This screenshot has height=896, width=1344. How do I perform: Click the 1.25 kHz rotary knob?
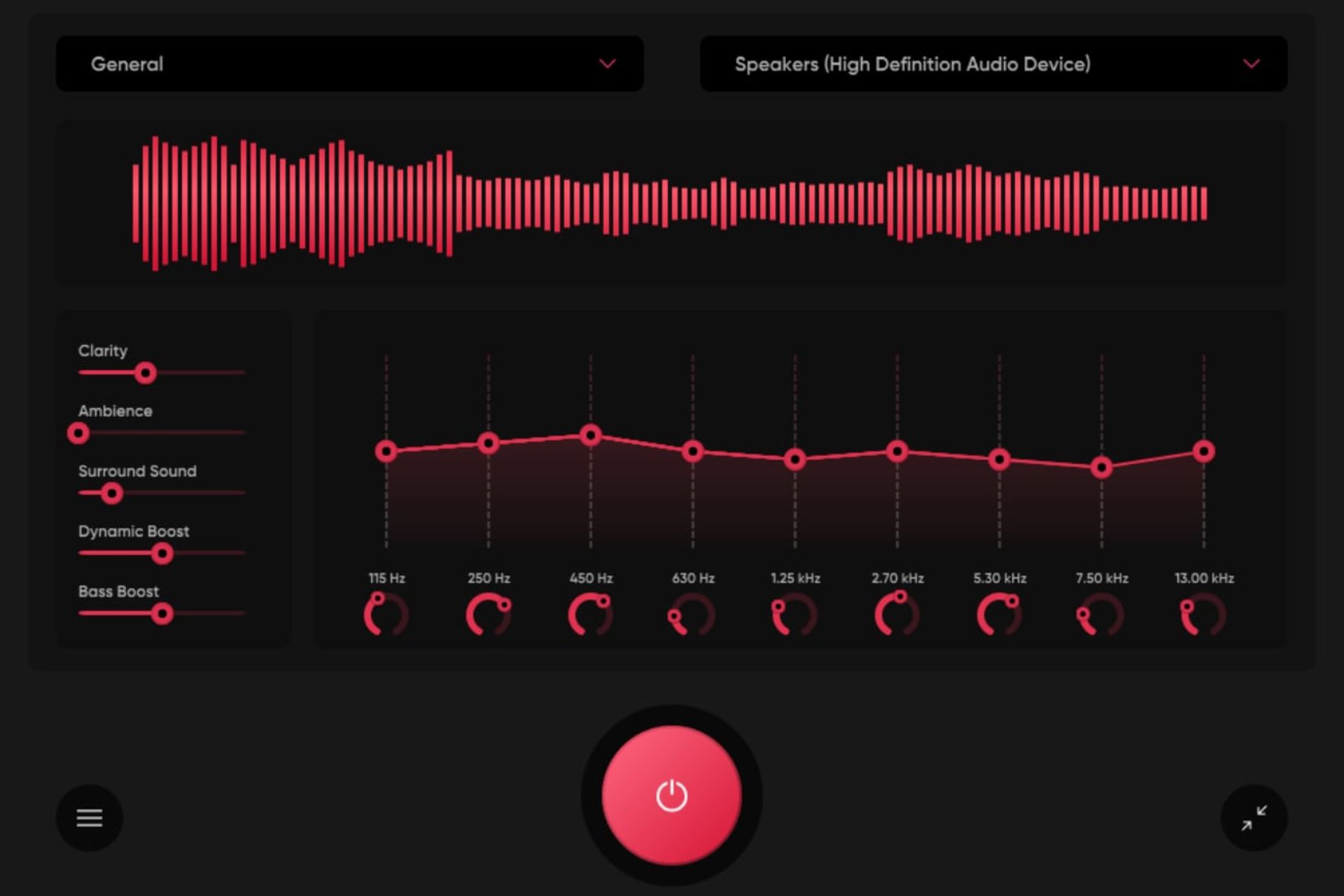(794, 615)
